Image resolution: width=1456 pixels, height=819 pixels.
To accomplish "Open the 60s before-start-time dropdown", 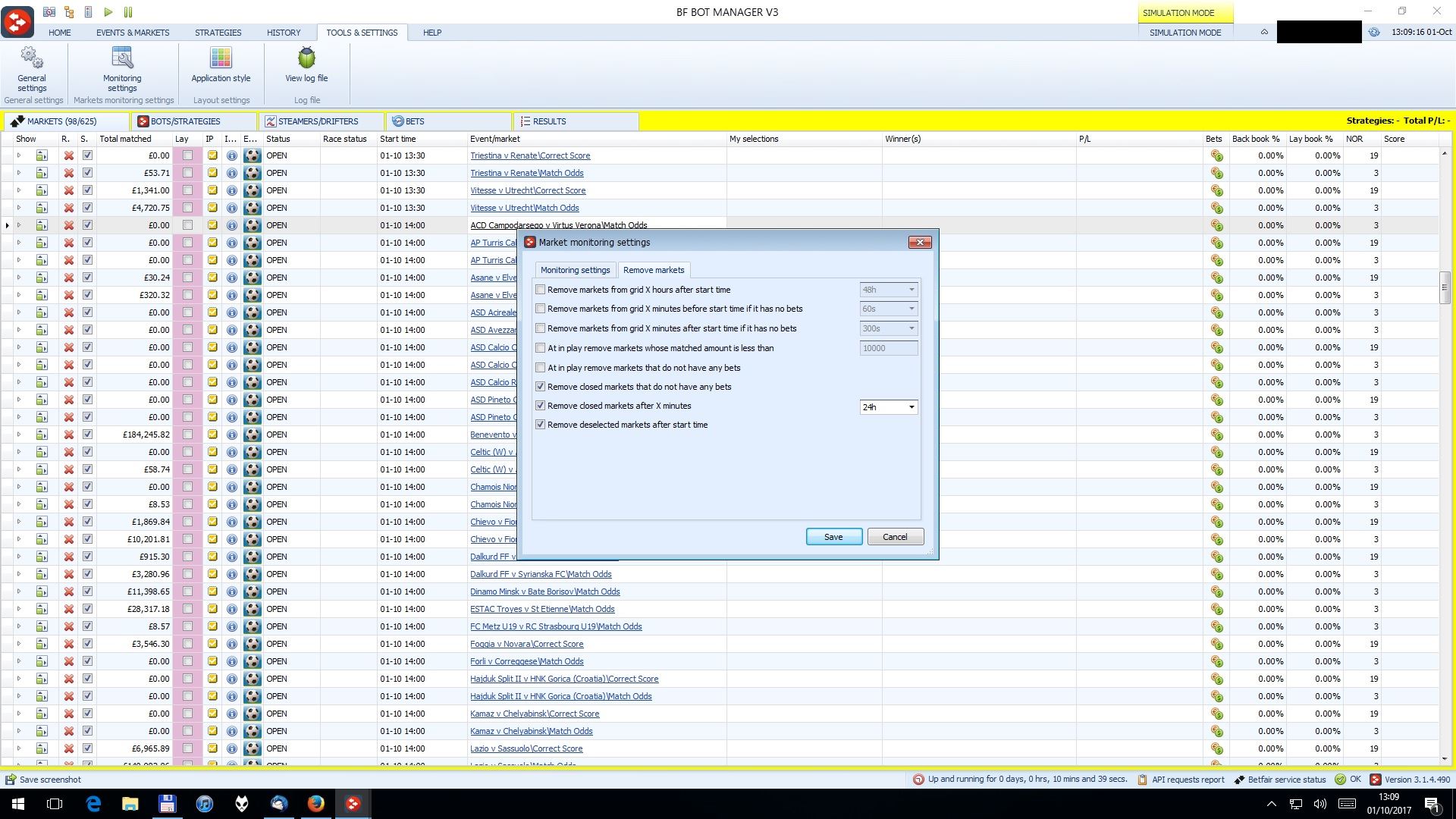I will click(x=912, y=309).
